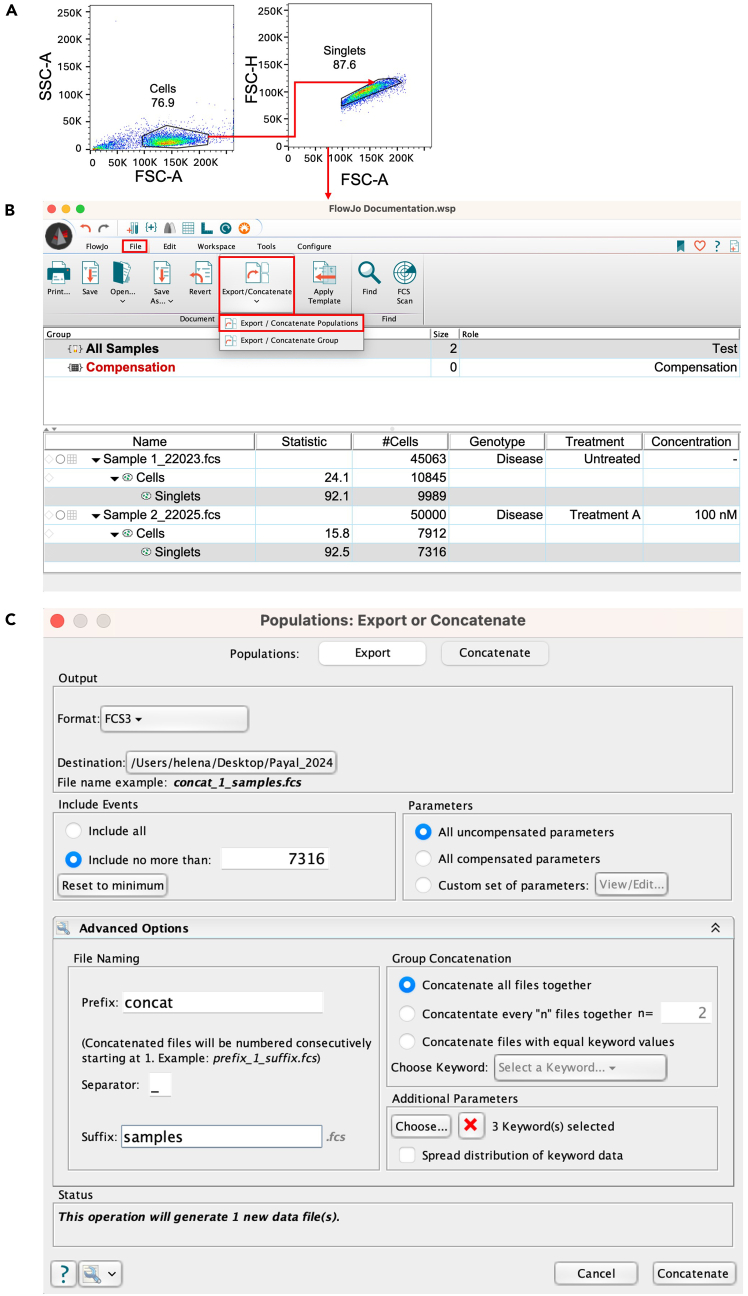
Task: Collapse the Sample 1_22023.fcs tree row
Action: [96, 459]
